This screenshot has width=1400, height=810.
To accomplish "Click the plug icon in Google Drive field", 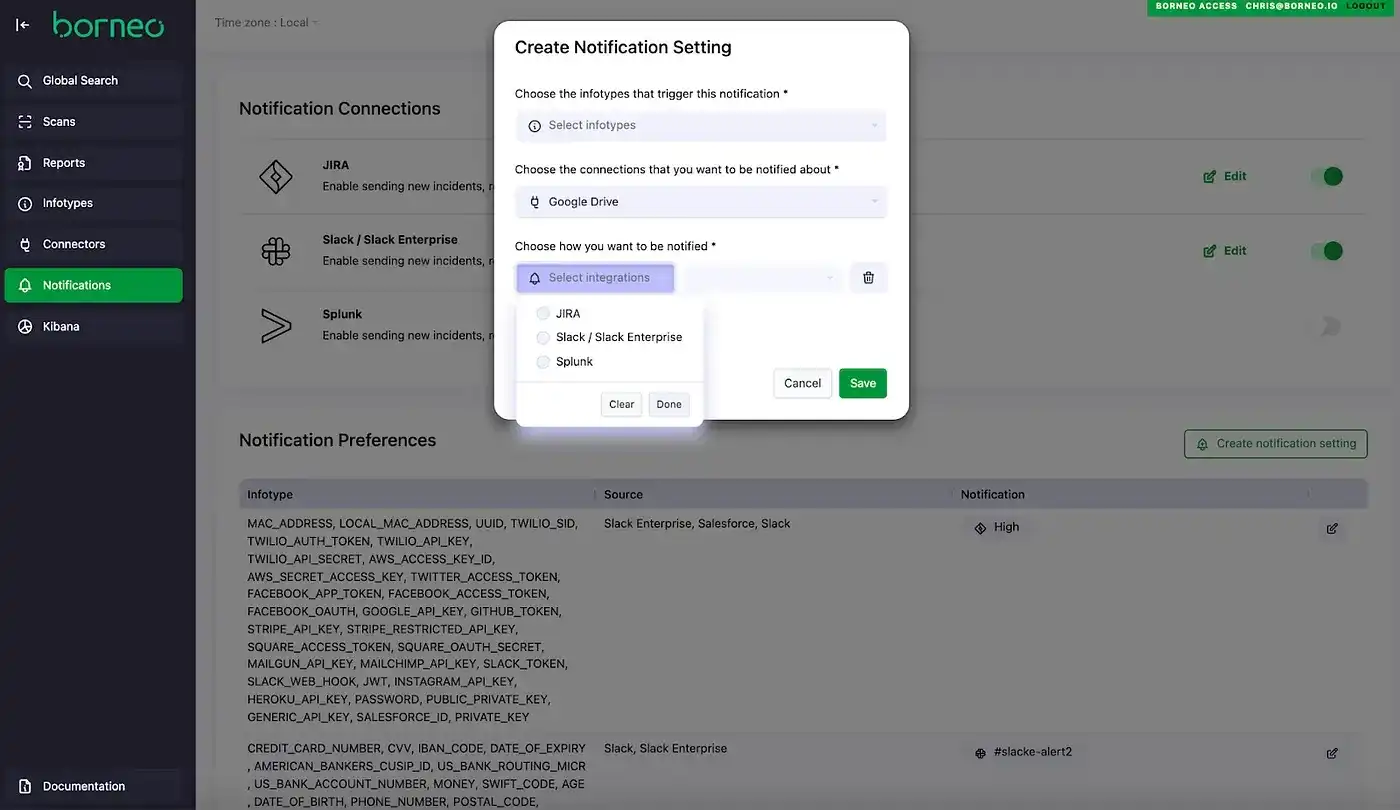I will point(534,202).
